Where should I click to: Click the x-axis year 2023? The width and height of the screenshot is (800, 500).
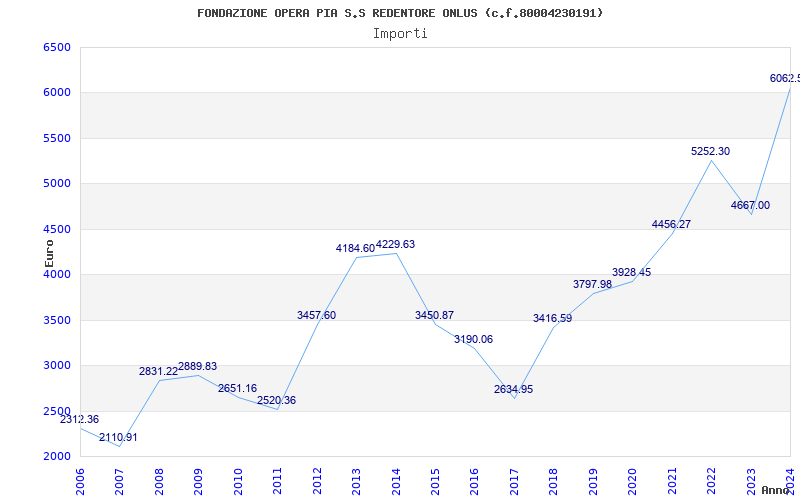[x=751, y=482]
